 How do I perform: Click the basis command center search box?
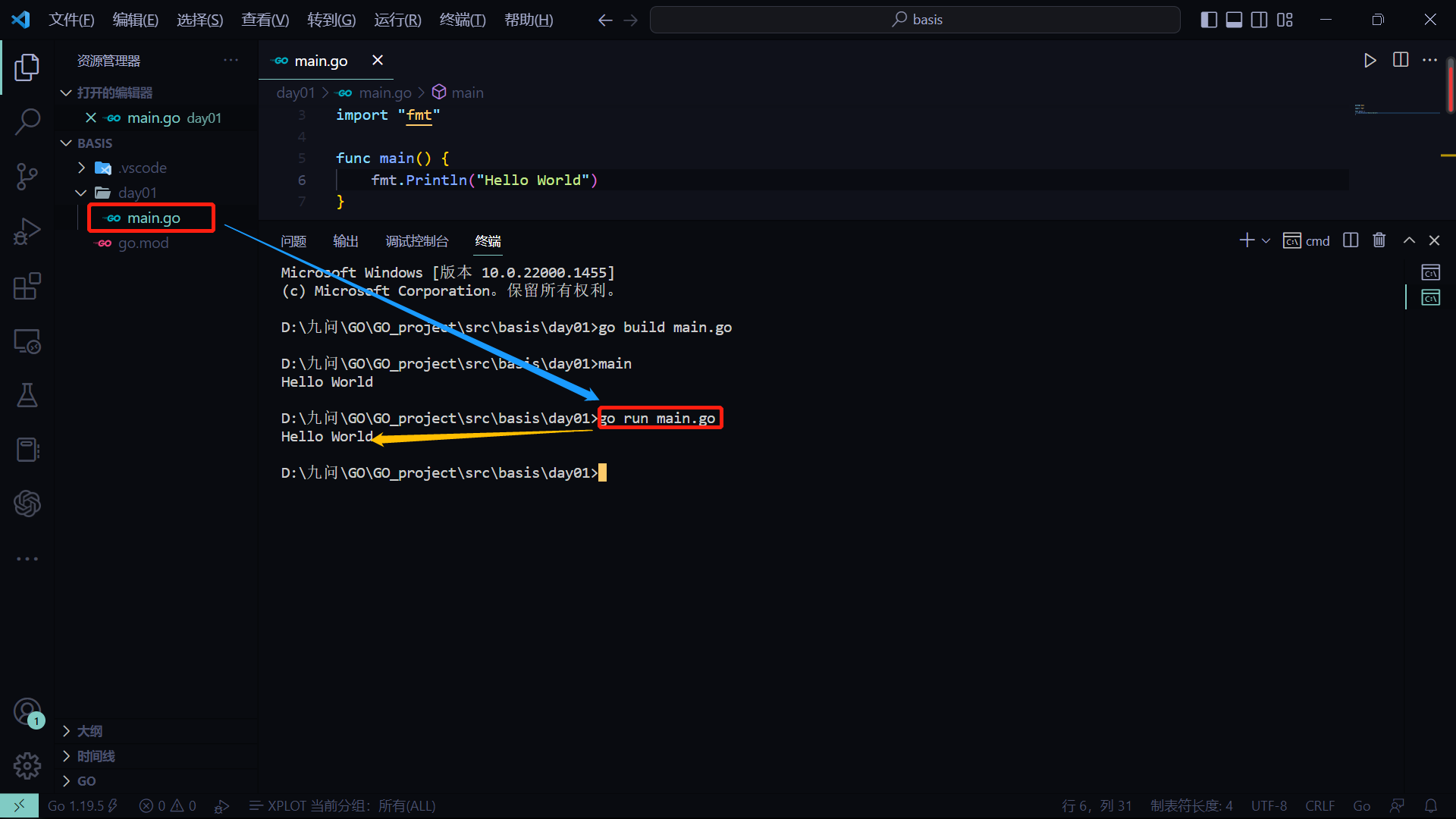(x=915, y=20)
